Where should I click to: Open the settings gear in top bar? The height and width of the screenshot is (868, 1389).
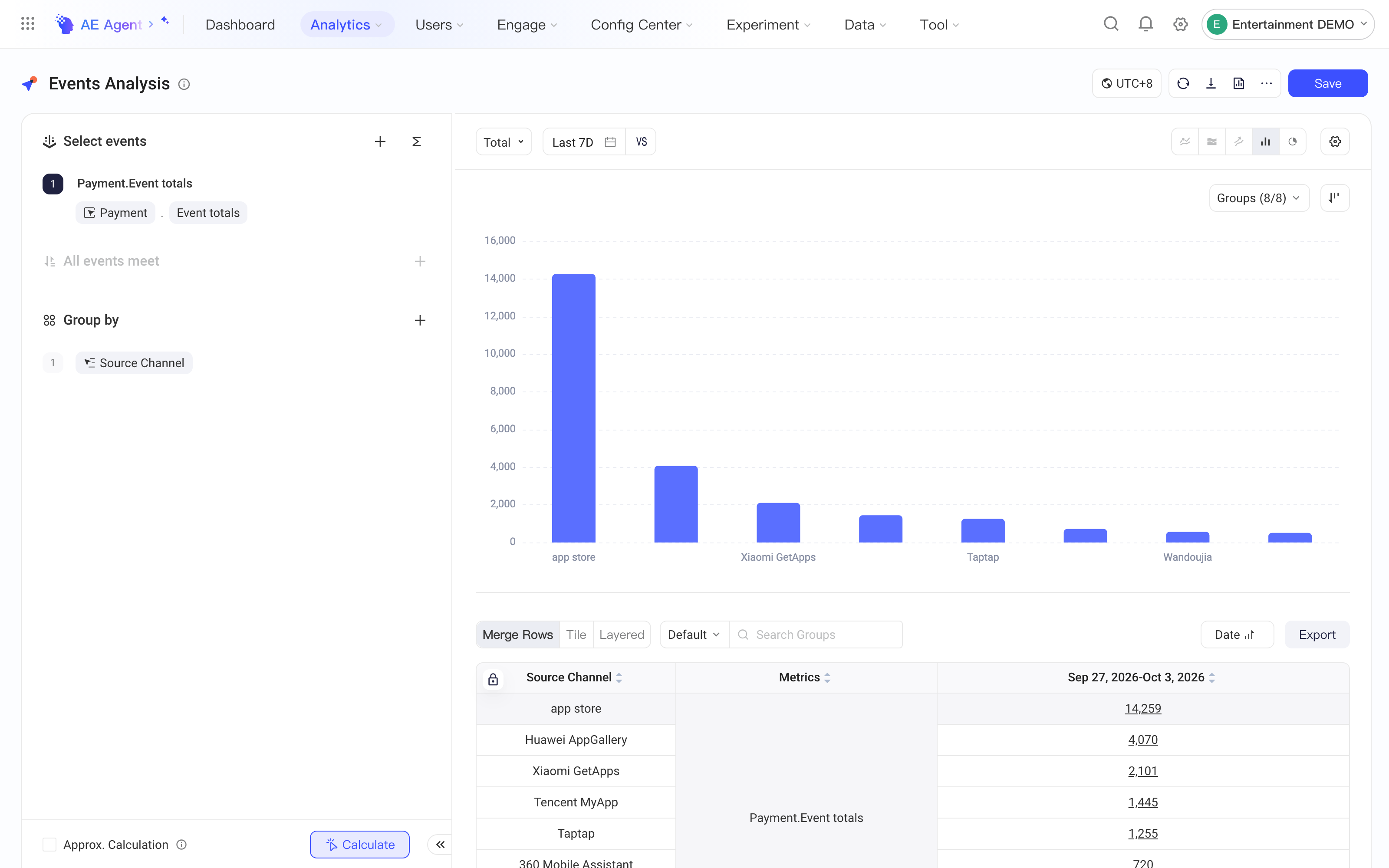[1180, 24]
